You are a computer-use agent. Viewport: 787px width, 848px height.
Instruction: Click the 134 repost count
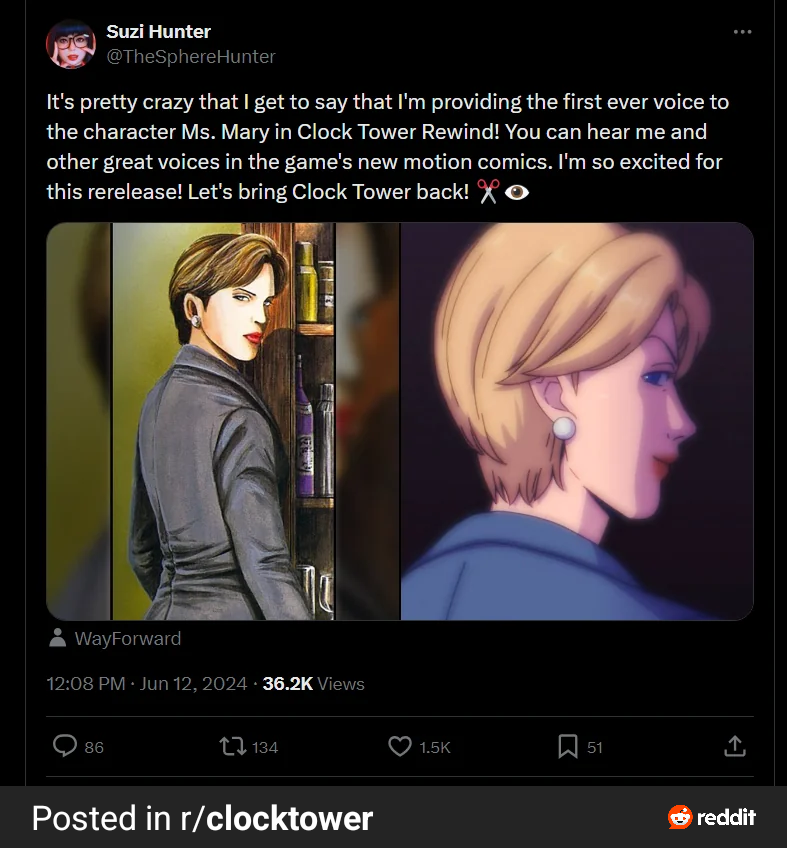265,747
